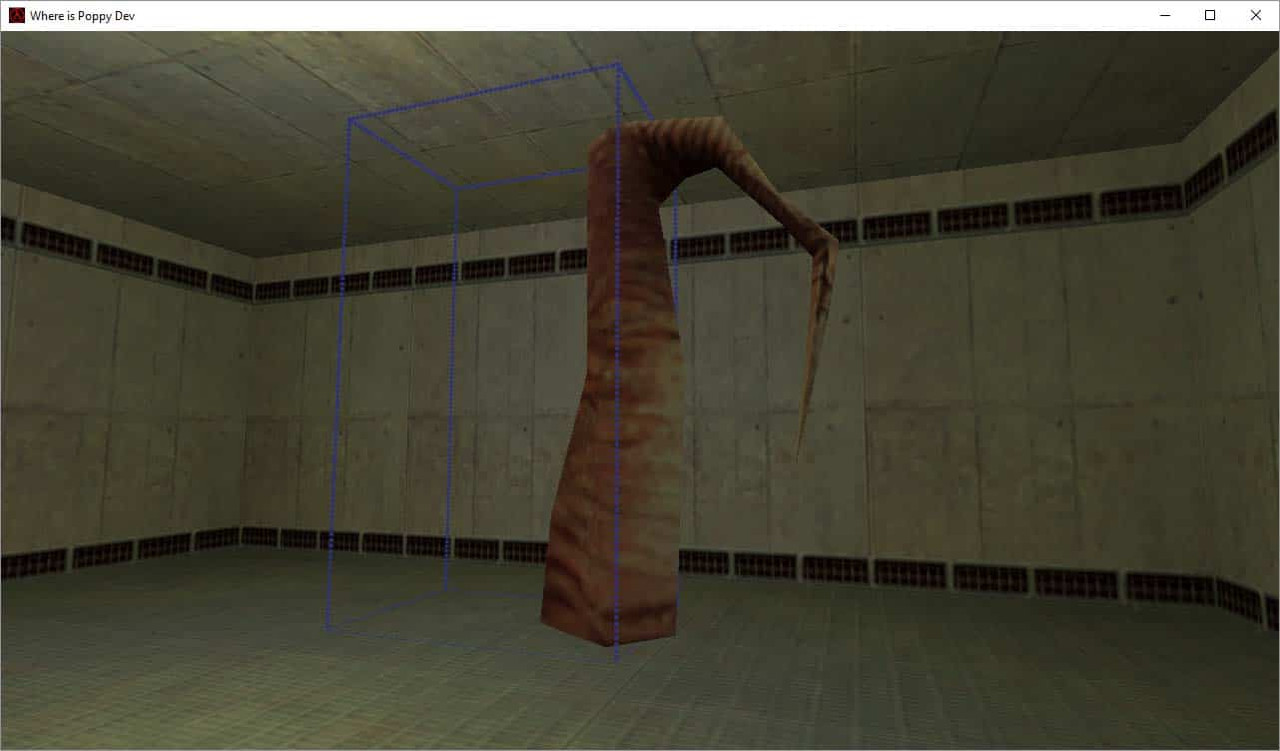This screenshot has height=751, width=1280.
Task: Maximize the Where is Poppy Dev window
Action: pos(1210,15)
